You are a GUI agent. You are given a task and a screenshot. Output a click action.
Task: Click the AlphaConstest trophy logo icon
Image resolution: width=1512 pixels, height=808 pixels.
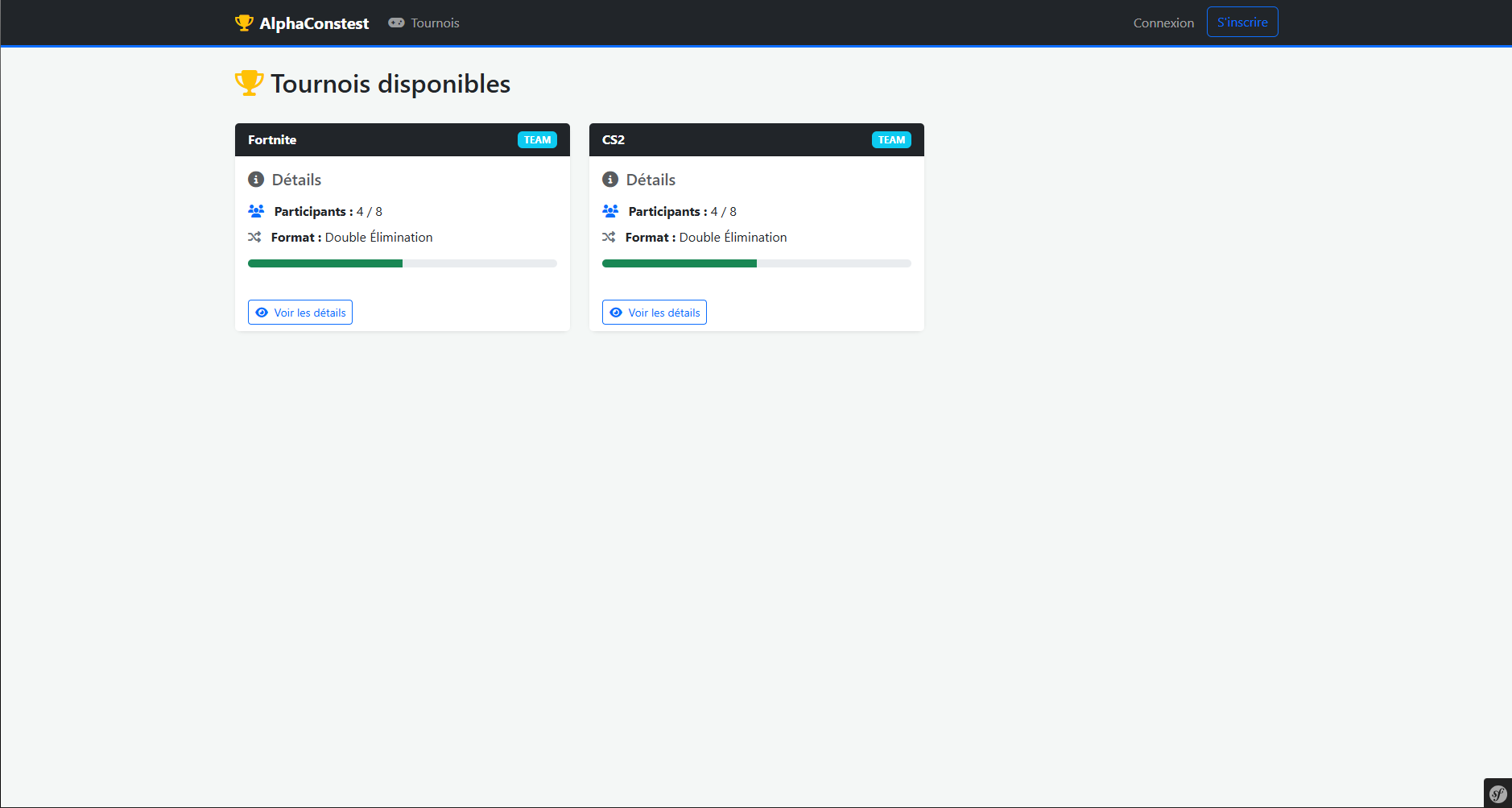(x=244, y=23)
